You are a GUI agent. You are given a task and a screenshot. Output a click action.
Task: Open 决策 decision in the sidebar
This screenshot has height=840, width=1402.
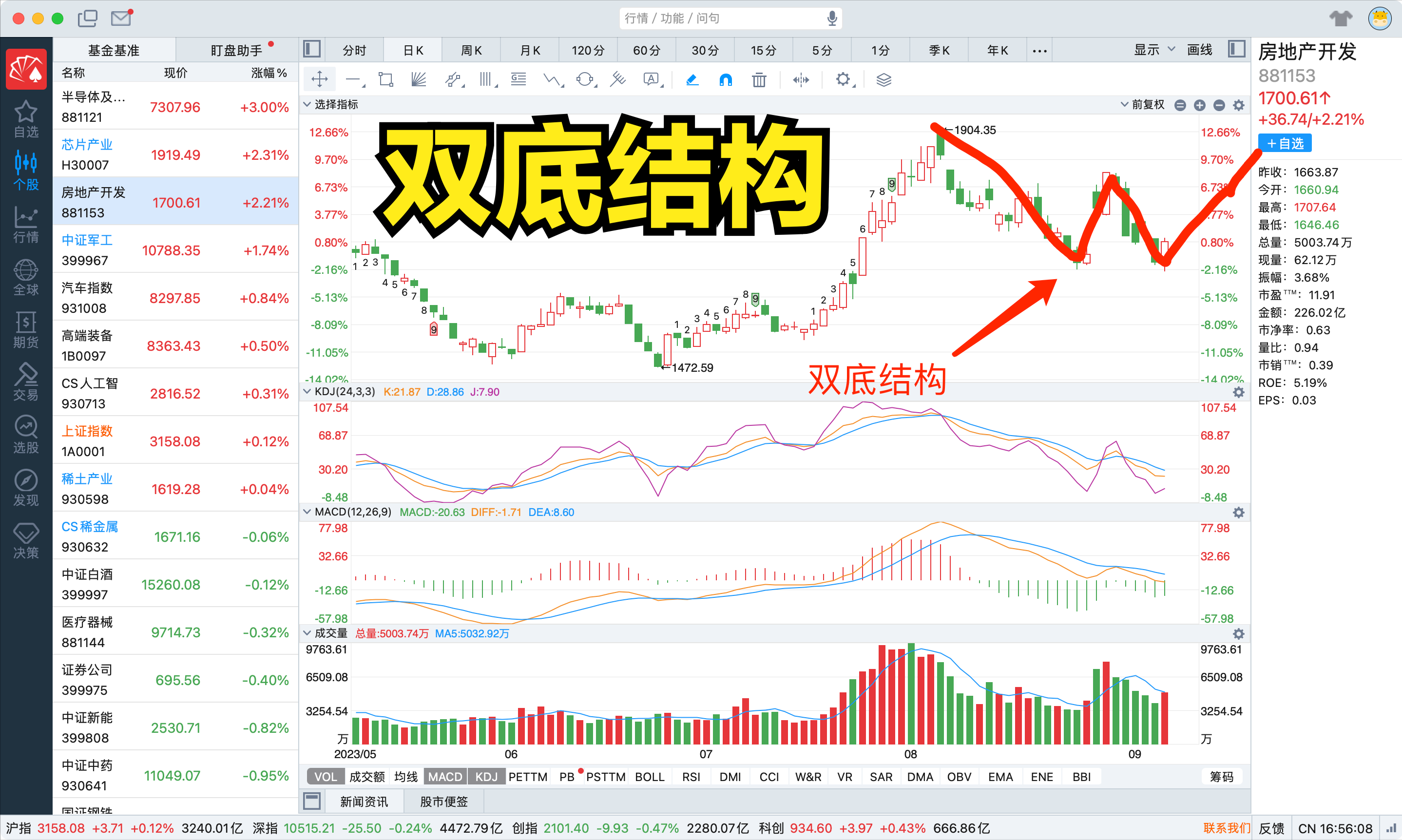click(x=26, y=540)
